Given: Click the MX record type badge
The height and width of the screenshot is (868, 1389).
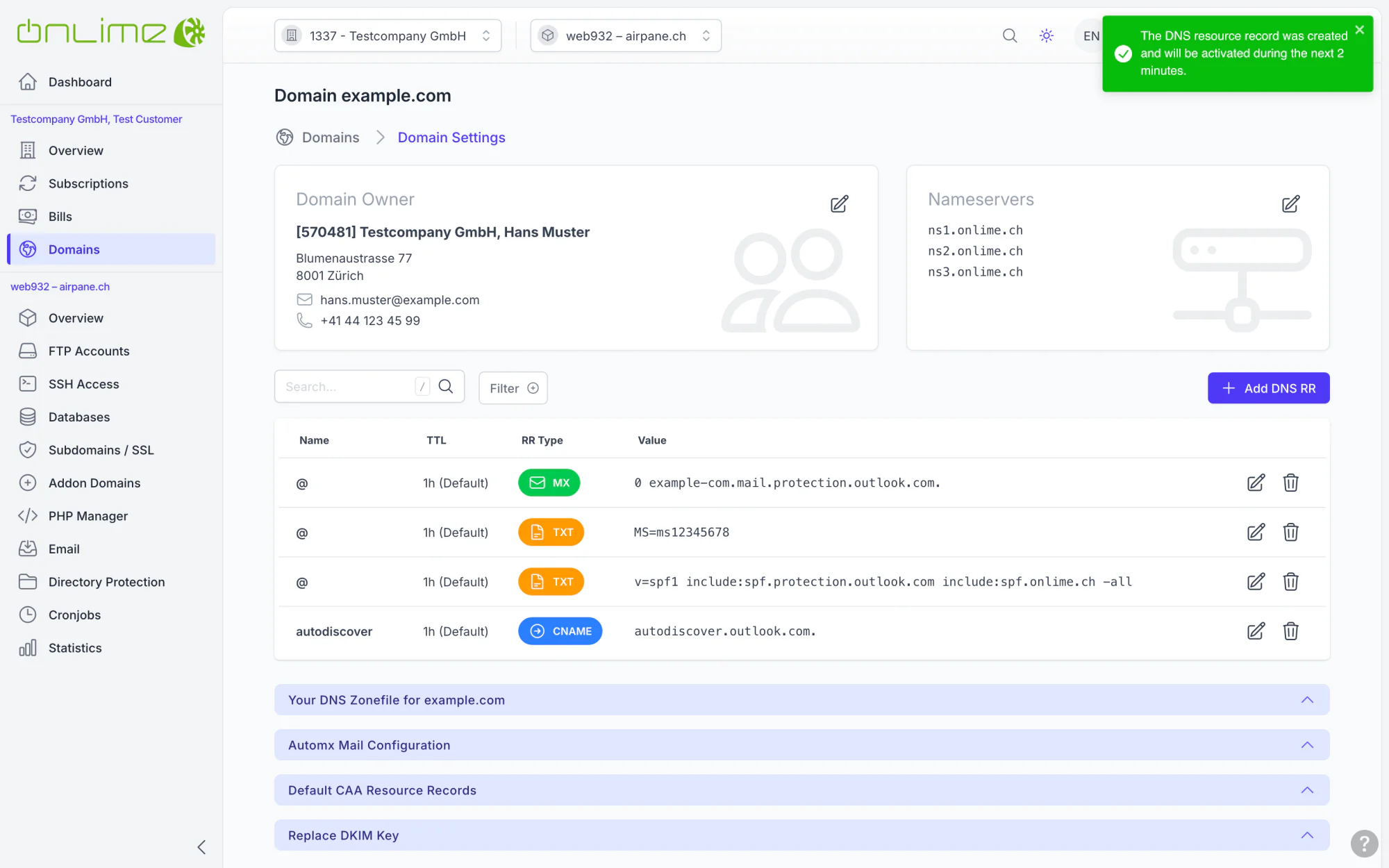Looking at the screenshot, I should coord(549,483).
